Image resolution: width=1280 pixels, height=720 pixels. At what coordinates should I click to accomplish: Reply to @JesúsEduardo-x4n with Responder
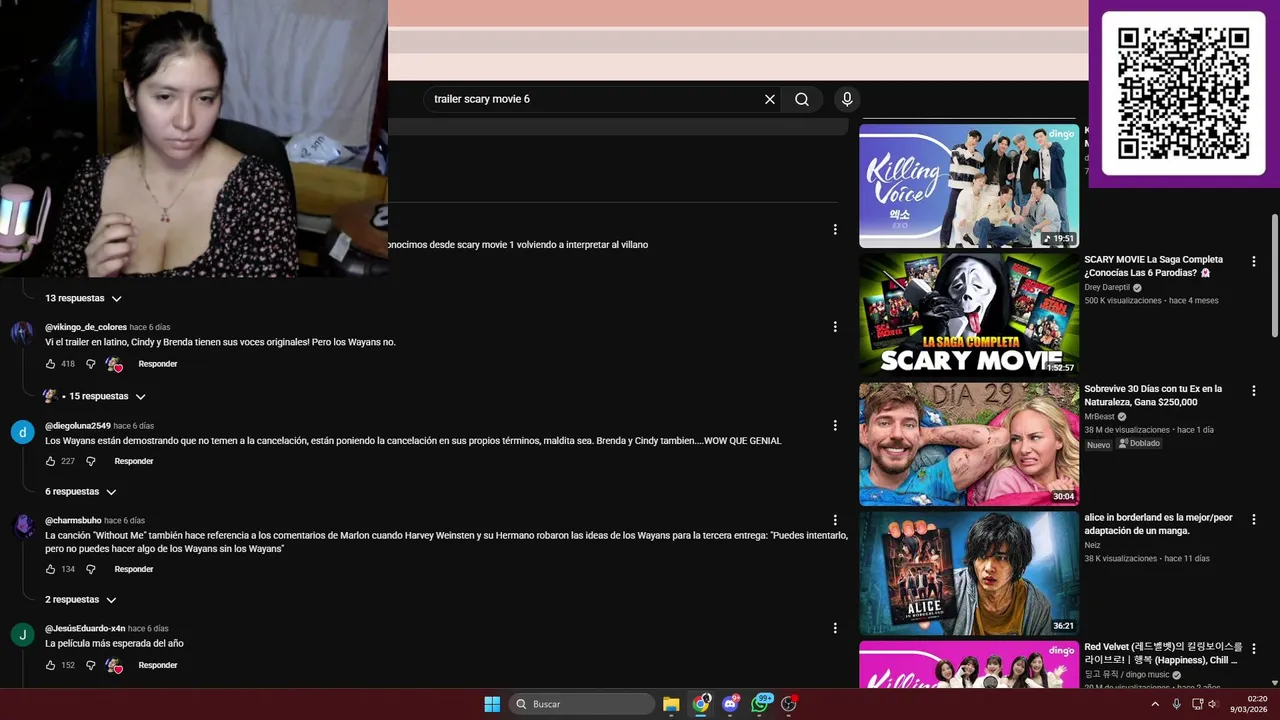click(x=158, y=665)
